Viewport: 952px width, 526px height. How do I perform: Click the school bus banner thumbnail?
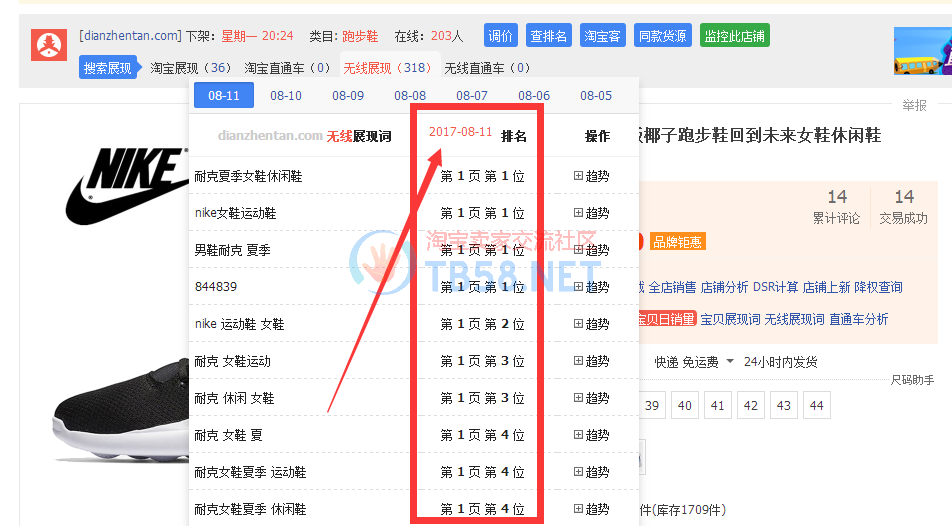923,51
